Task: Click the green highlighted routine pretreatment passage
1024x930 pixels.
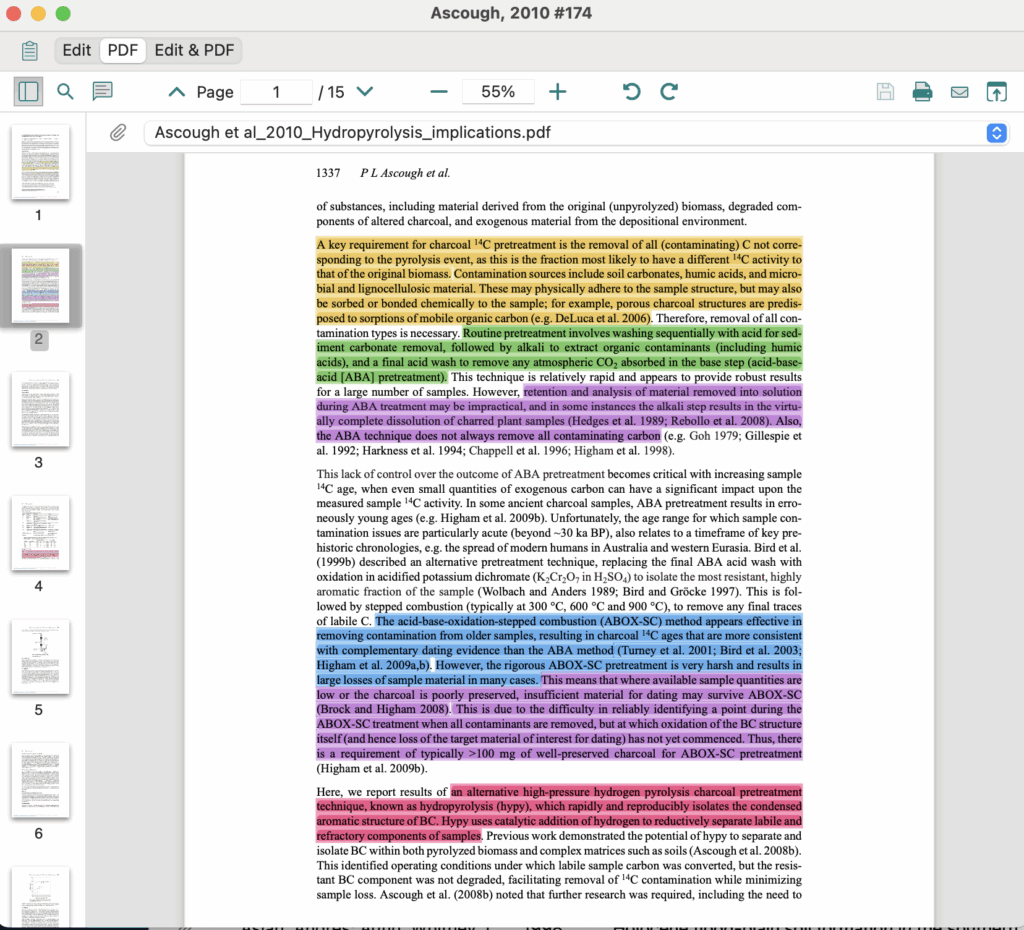Action: [559, 355]
